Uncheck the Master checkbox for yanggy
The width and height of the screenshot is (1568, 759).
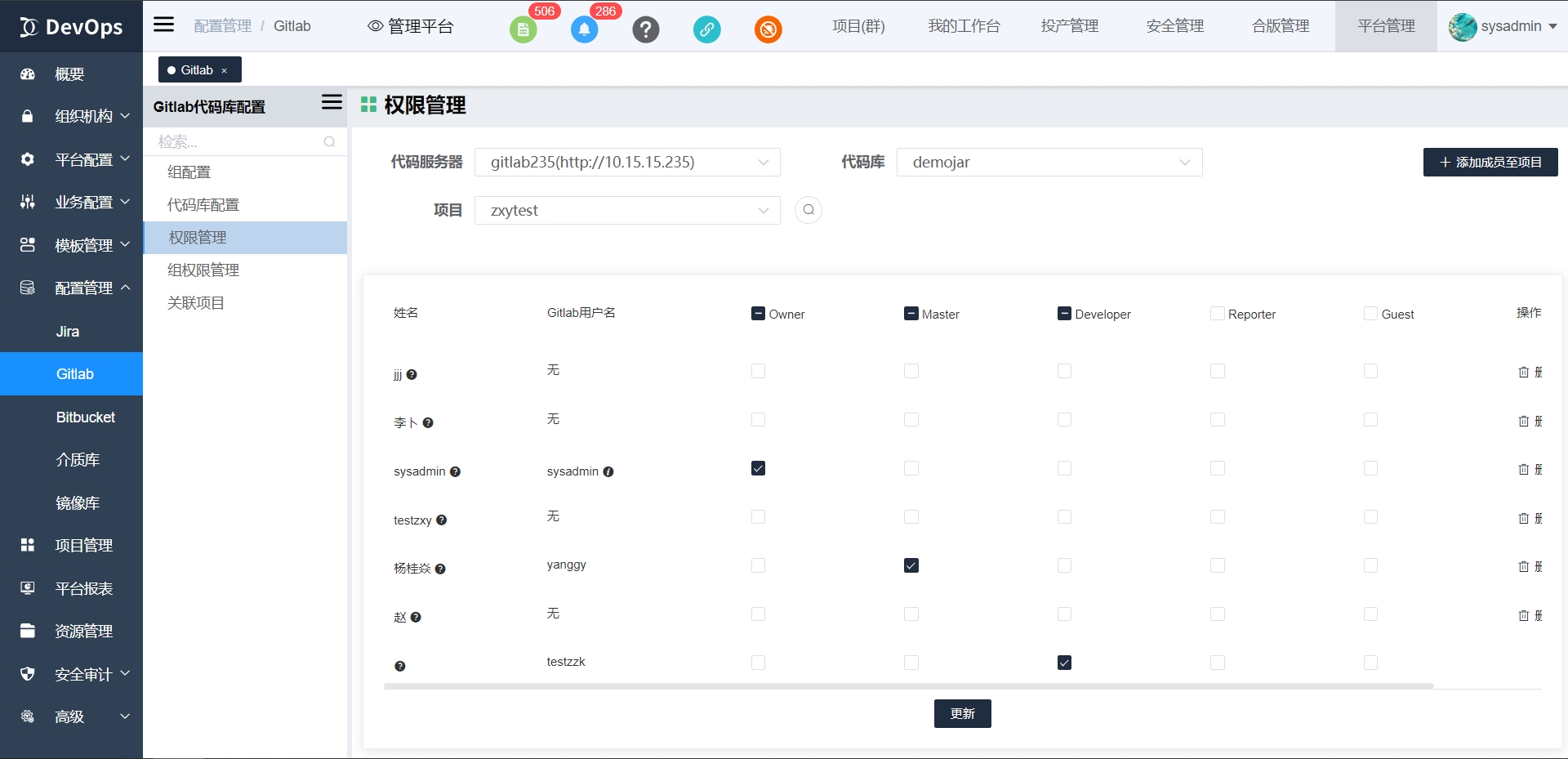point(911,565)
